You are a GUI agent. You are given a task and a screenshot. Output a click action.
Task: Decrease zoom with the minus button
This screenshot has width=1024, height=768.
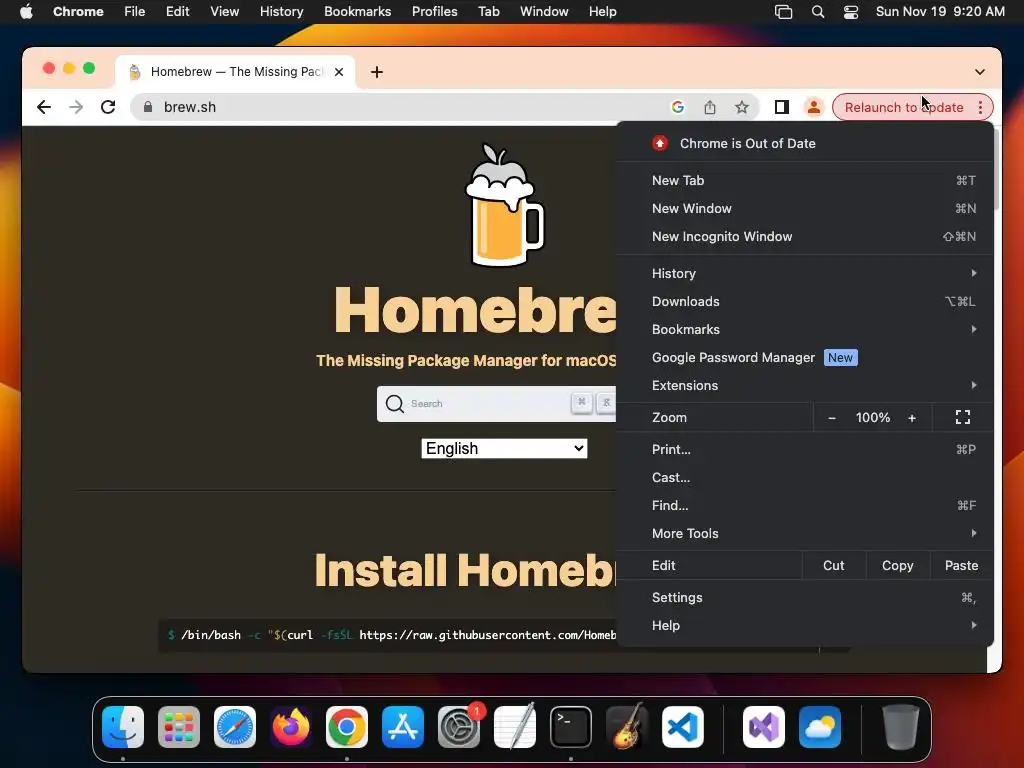[831, 418]
